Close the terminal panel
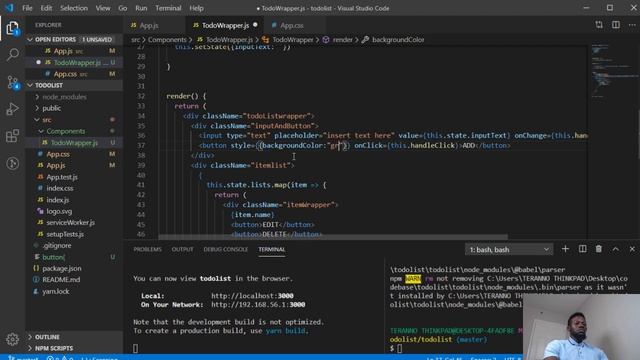 [x=632, y=249]
